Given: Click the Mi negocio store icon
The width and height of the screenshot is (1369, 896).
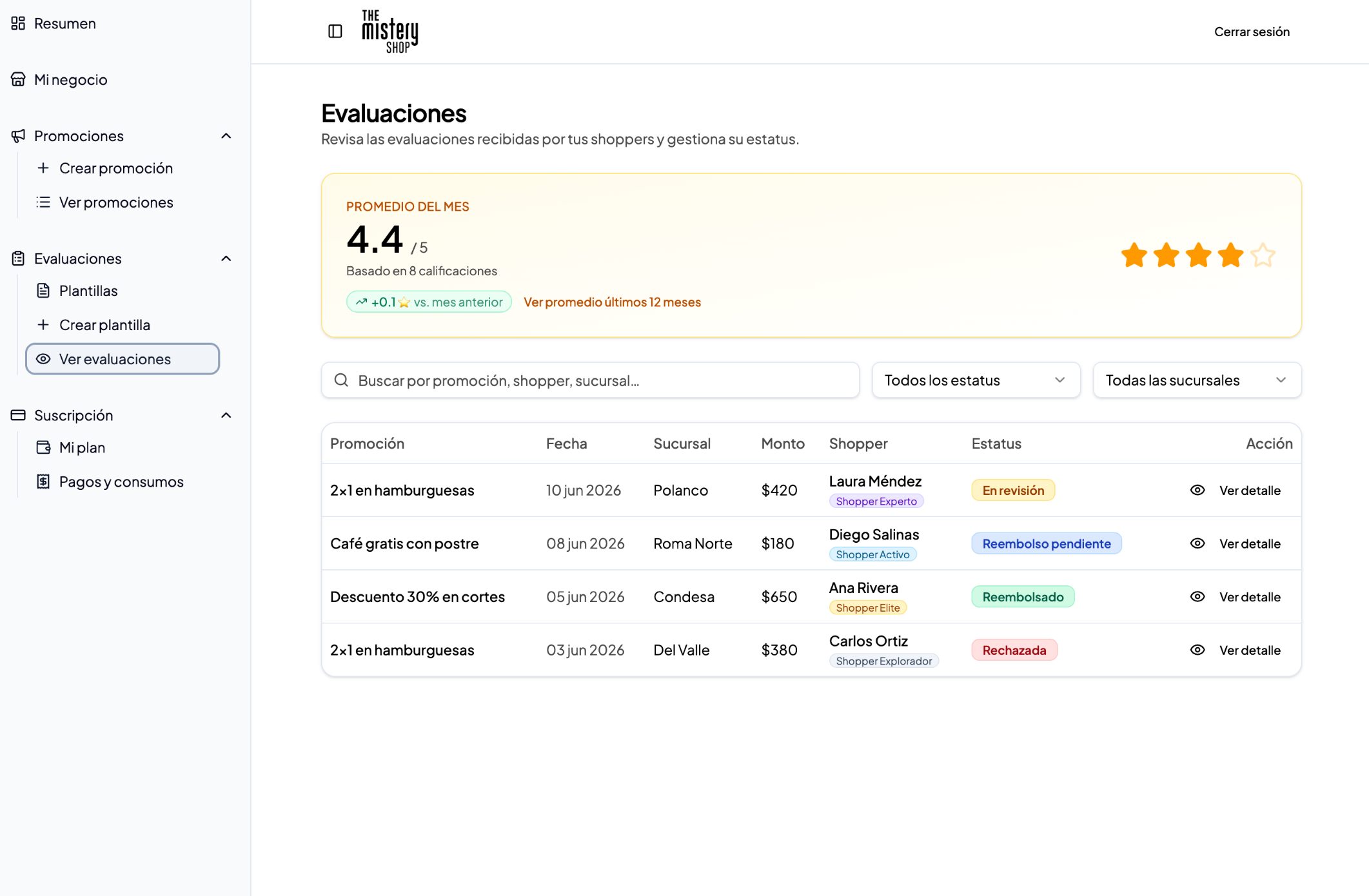Looking at the screenshot, I should click(18, 79).
